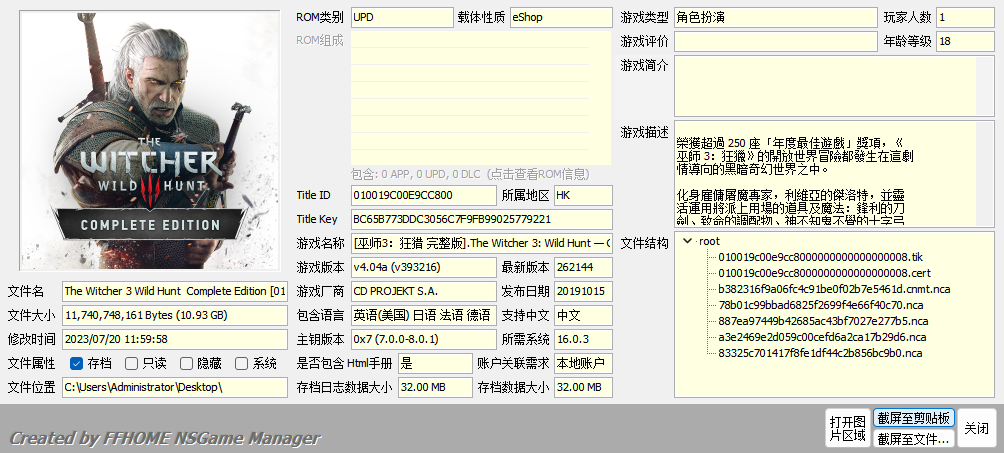Click 截屏至文件 button

pos(914,439)
